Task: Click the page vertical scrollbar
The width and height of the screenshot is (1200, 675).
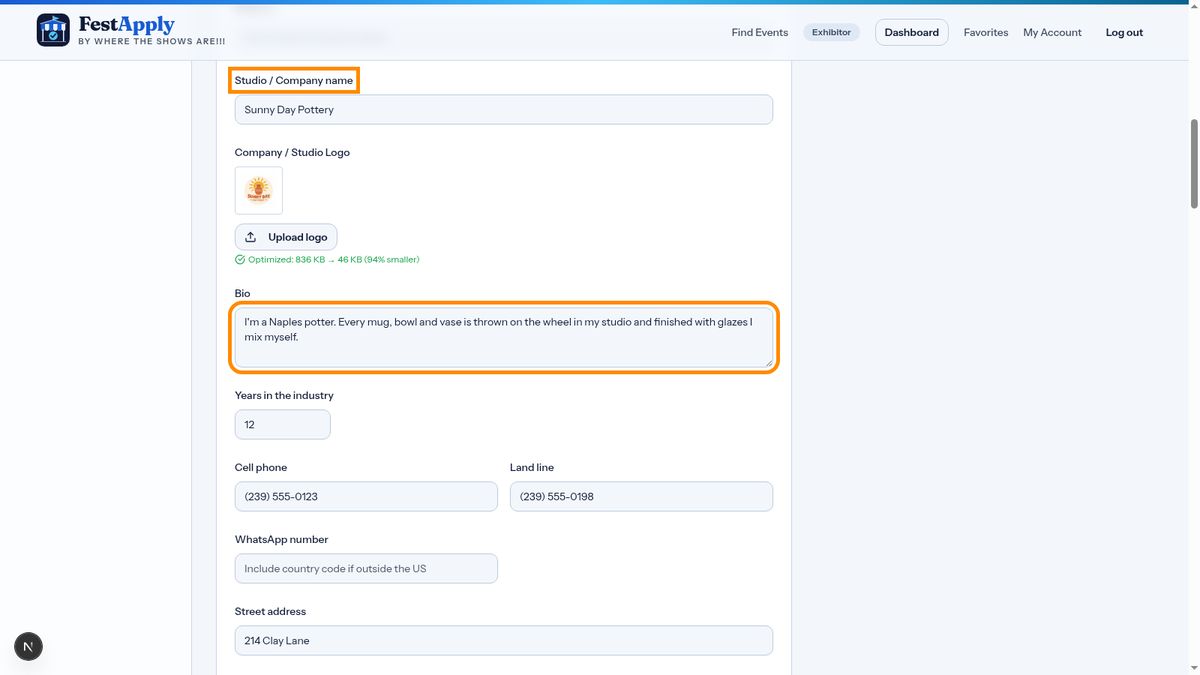Action: point(1194,165)
